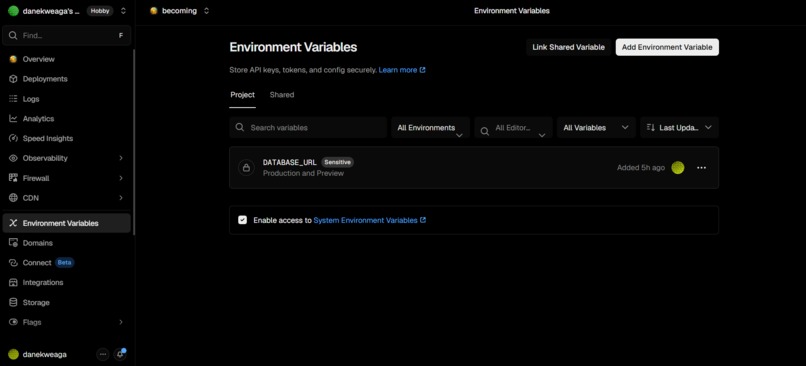
Task: Go to Speed Insights in the sidebar
Action: (66, 138)
